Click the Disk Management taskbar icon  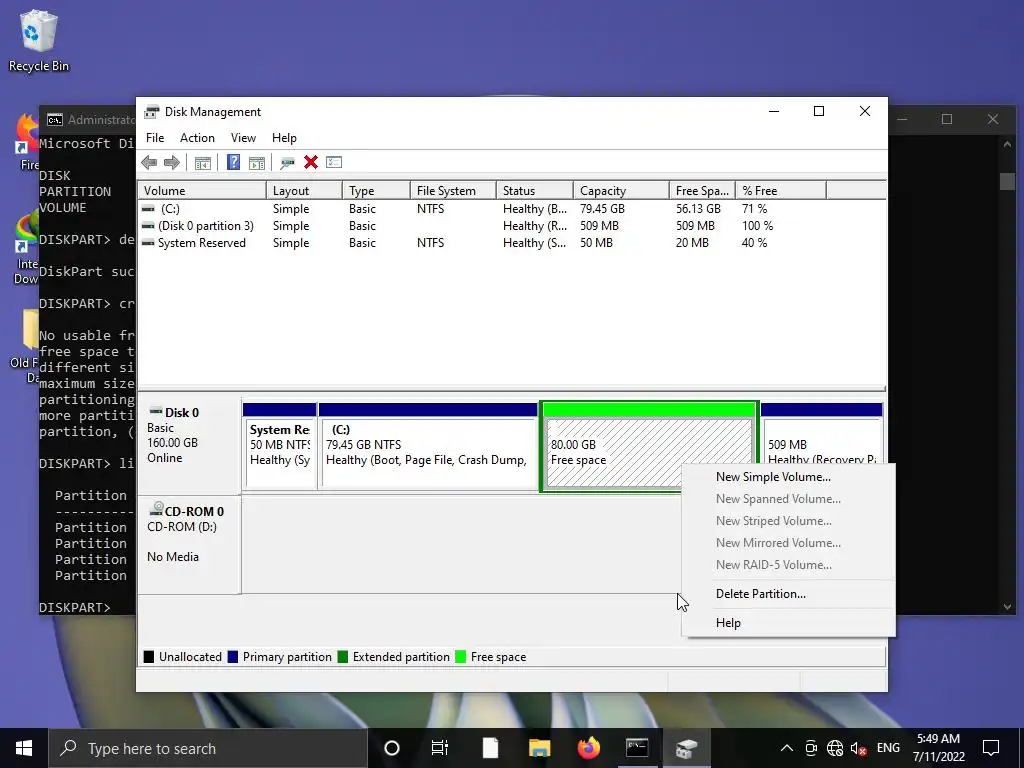tap(686, 748)
